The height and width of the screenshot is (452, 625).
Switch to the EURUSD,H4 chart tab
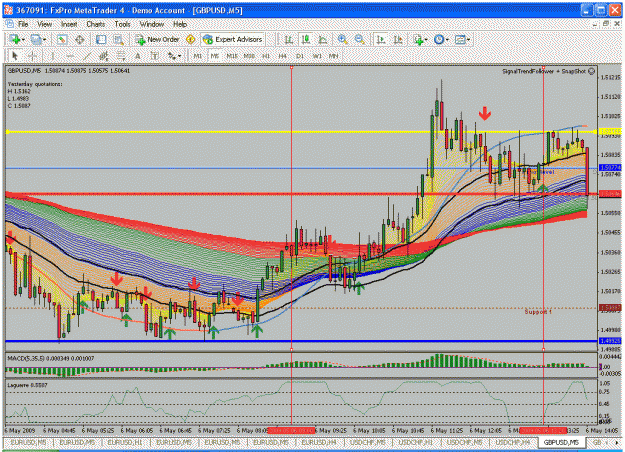pyautogui.click(x=319, y=442)
